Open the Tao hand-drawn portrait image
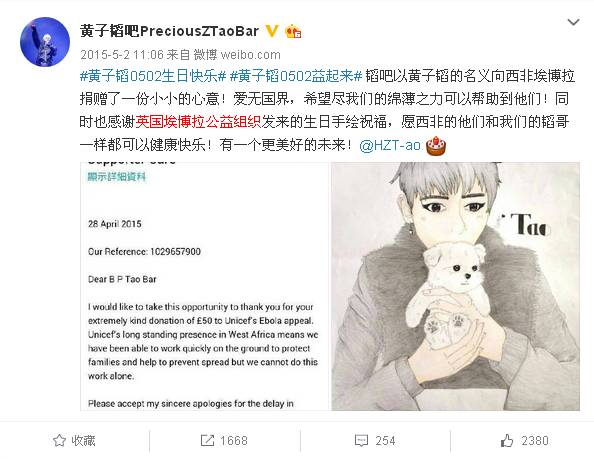This screenshot has width=594, height=459. (x=455, y=286)
